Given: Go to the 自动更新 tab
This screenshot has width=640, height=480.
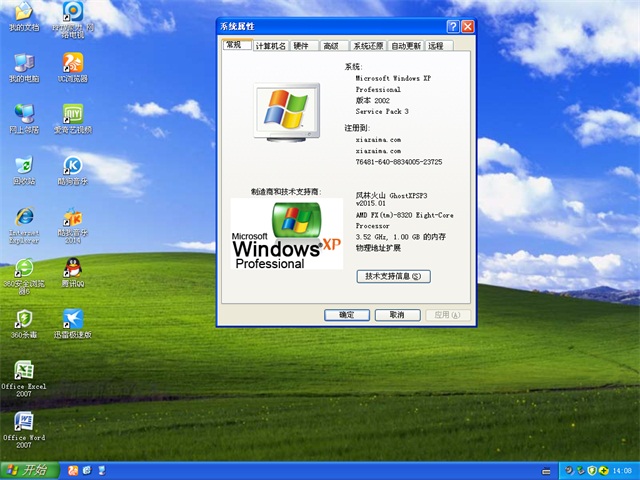Looking at the screenshot, I should tap(405, 46).
